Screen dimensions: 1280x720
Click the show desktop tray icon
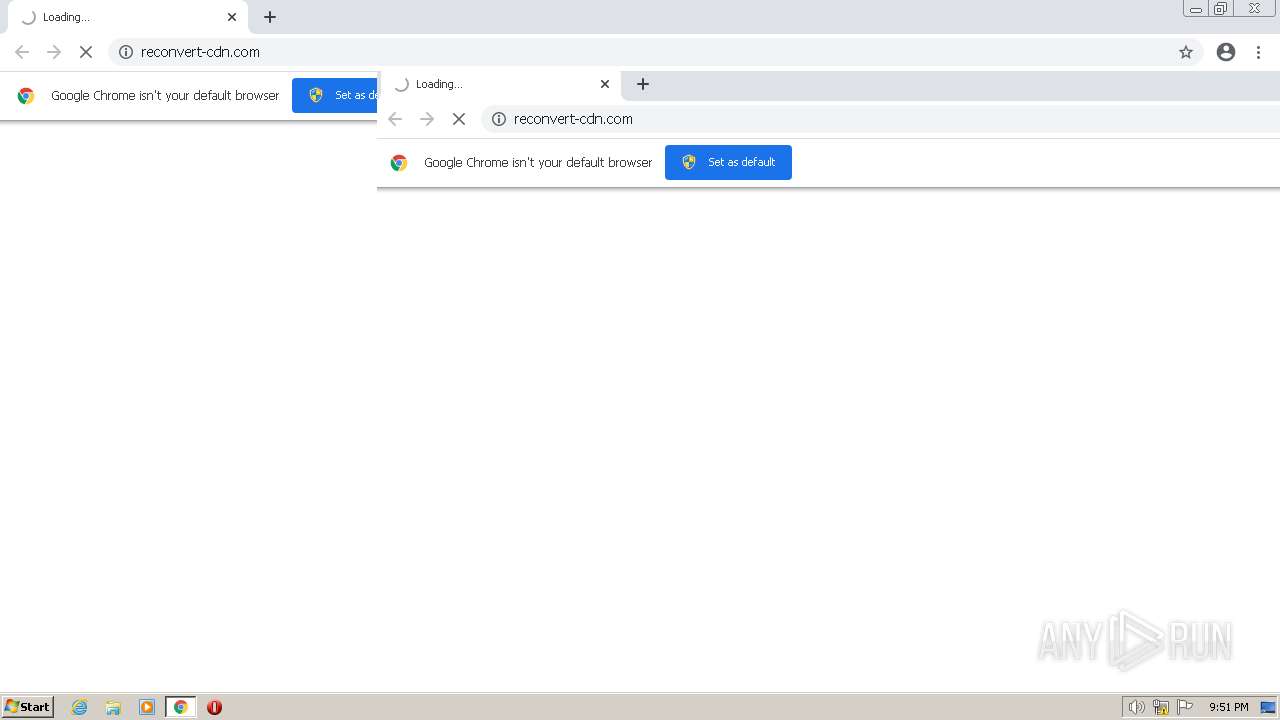click(1268, 707)
